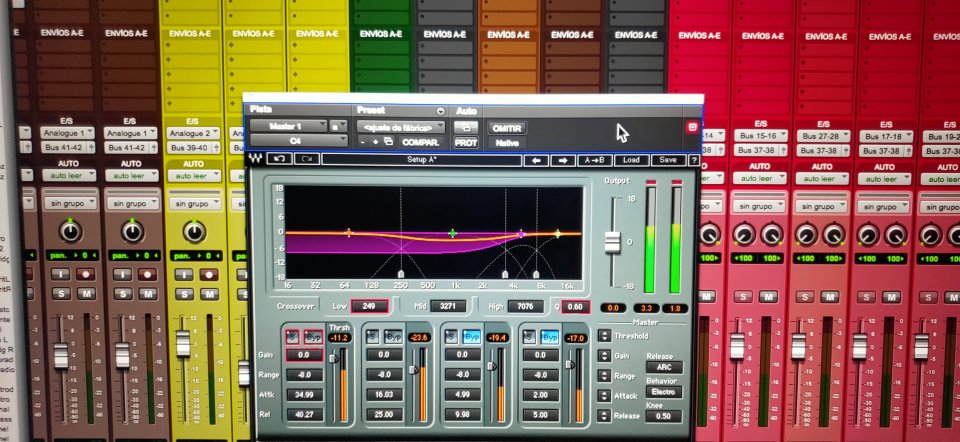Open the C4 plugin selector dropdown
This screenshot has width=960, height=442.
(x=299, y=141)
